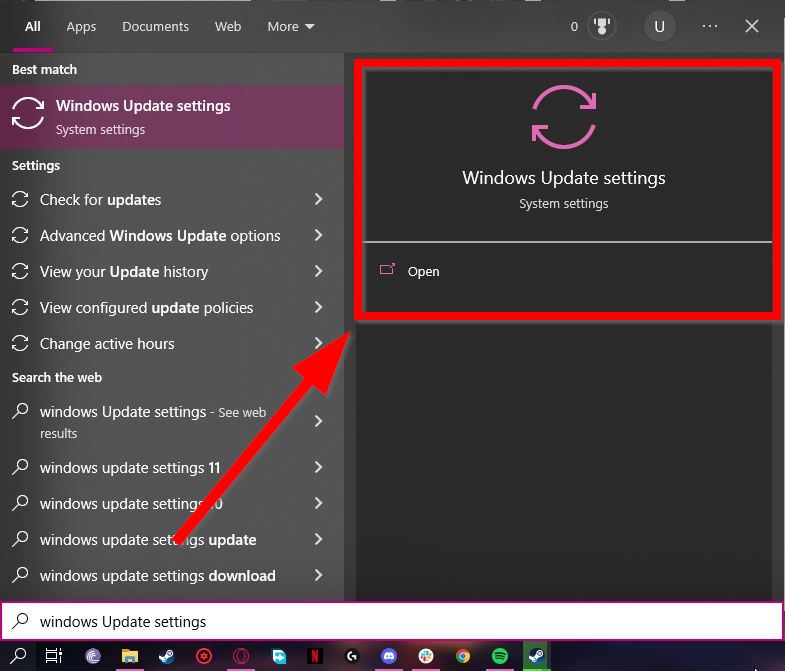Switch to the Documents tab
785x671 pixels.
[x=155, y=27]
